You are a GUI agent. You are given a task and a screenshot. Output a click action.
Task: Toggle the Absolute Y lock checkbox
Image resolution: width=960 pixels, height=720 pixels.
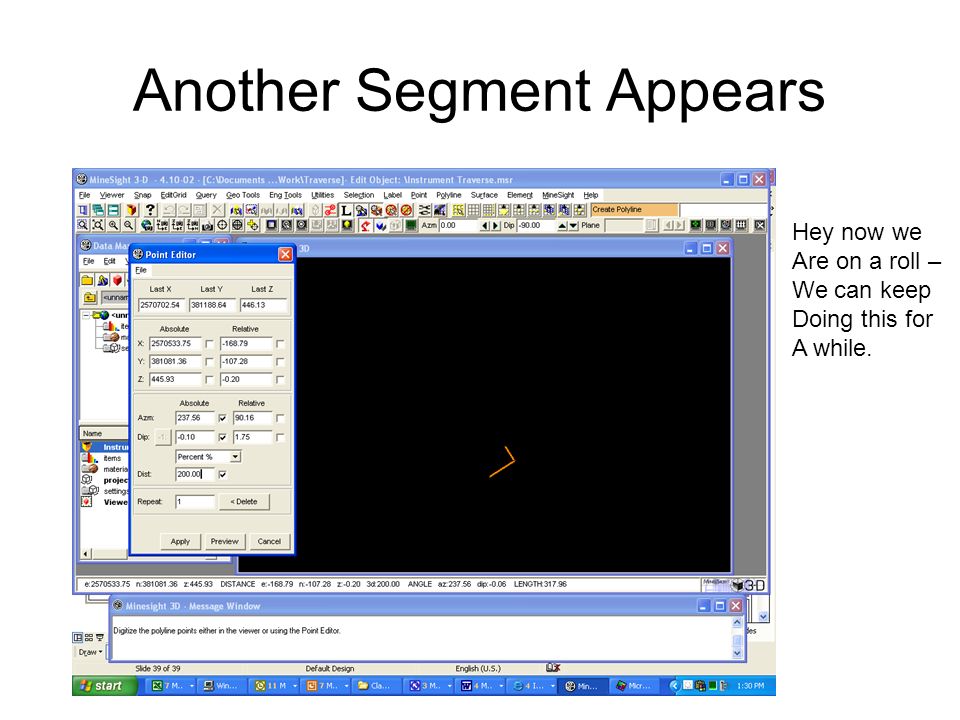(x=209, y=362)
